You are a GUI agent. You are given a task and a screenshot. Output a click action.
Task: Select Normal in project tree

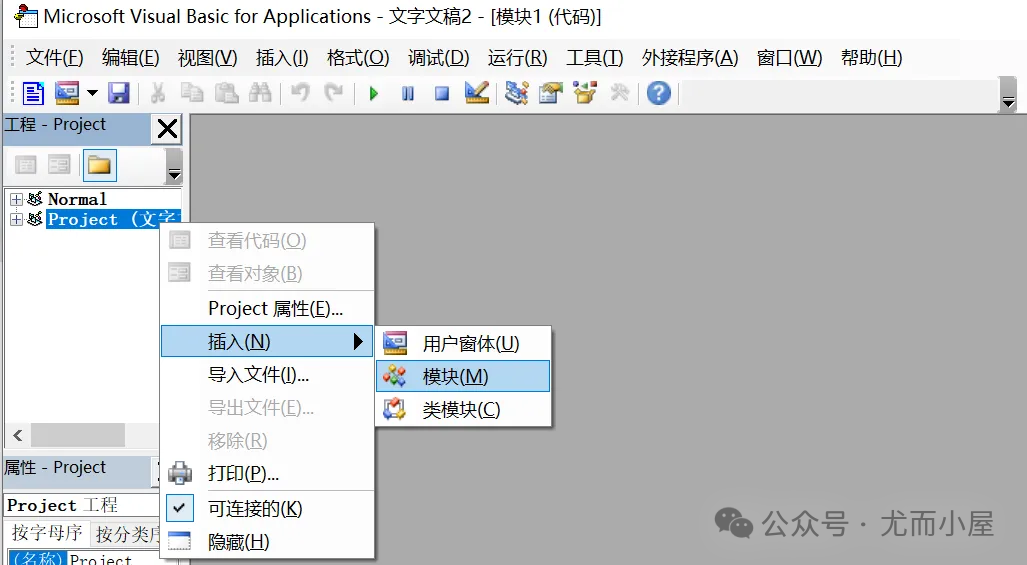[77, 199]
